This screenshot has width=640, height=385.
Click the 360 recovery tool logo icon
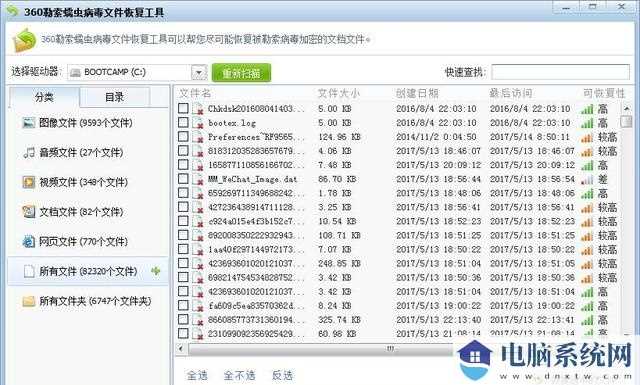pyautogui.click(x=24, y=40)
